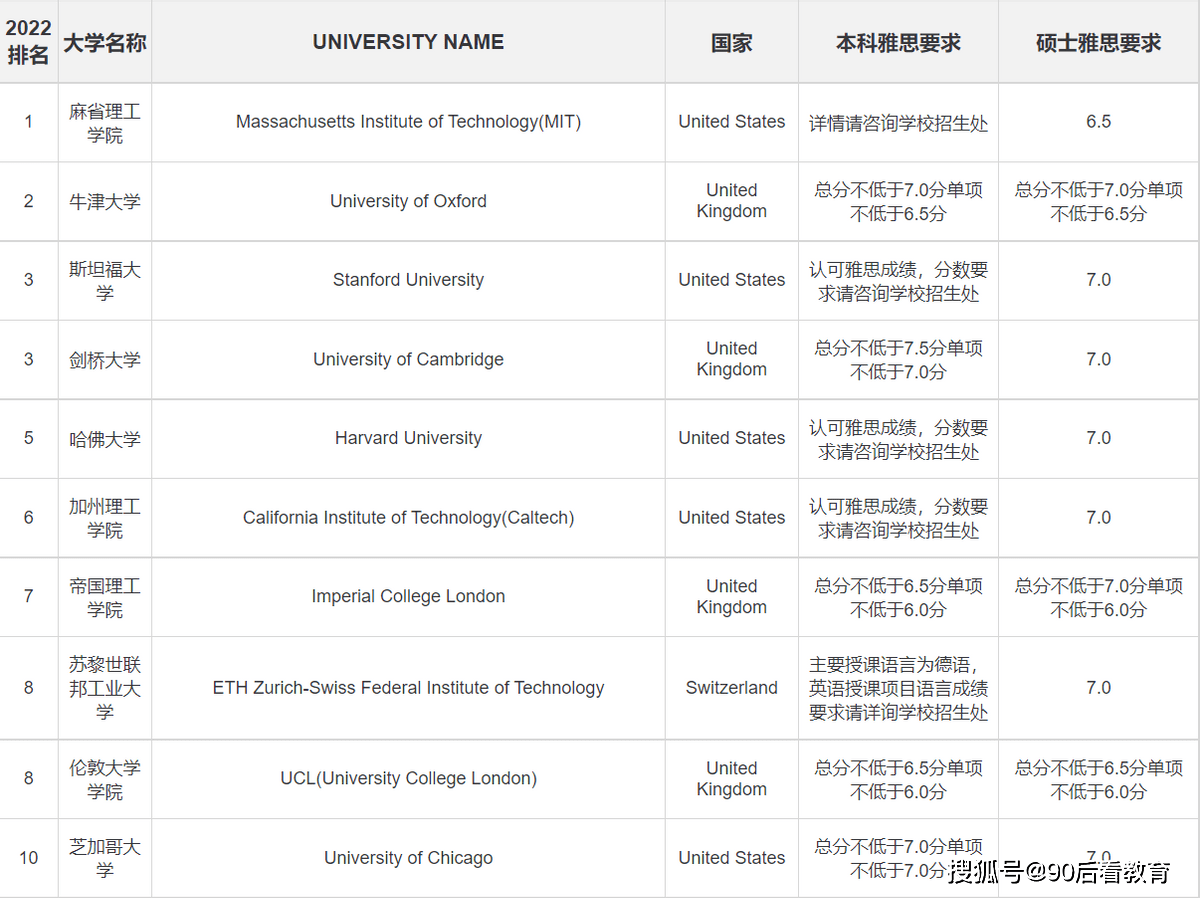Select 'ETH Zurich-Swiss Federal Institute of Technology' cell
1200x898 pixels.
coord(408,688)
